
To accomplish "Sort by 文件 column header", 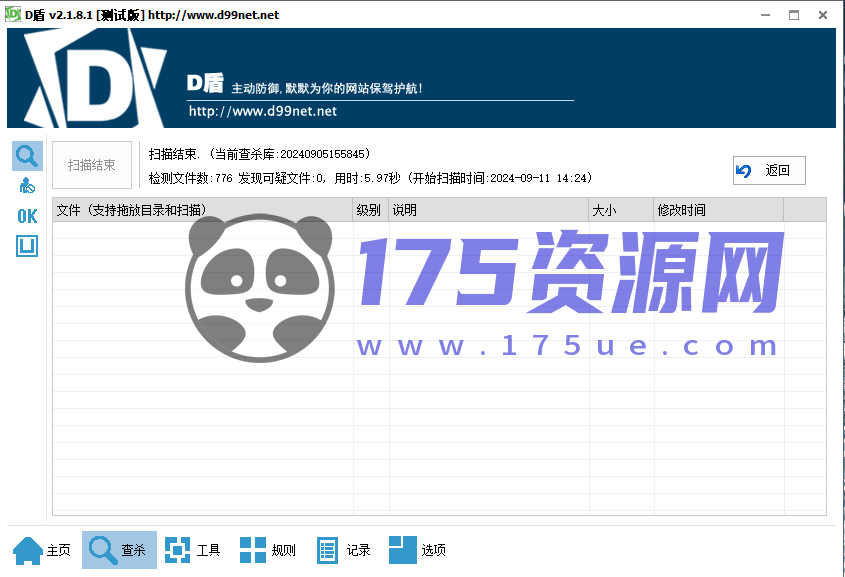I will 202,210.
